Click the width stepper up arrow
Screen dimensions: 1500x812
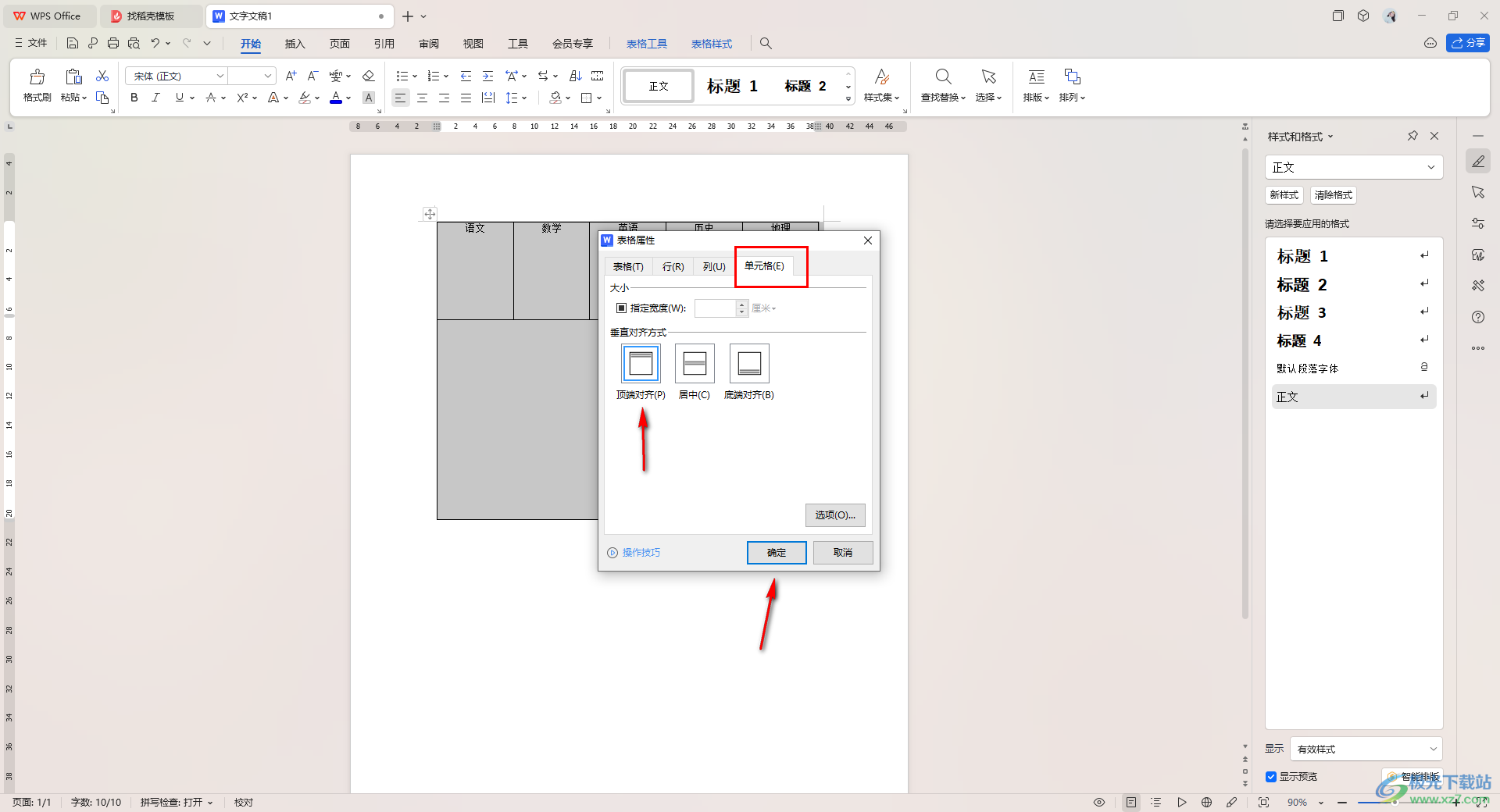pyautogui.click(x=742, y=304)
